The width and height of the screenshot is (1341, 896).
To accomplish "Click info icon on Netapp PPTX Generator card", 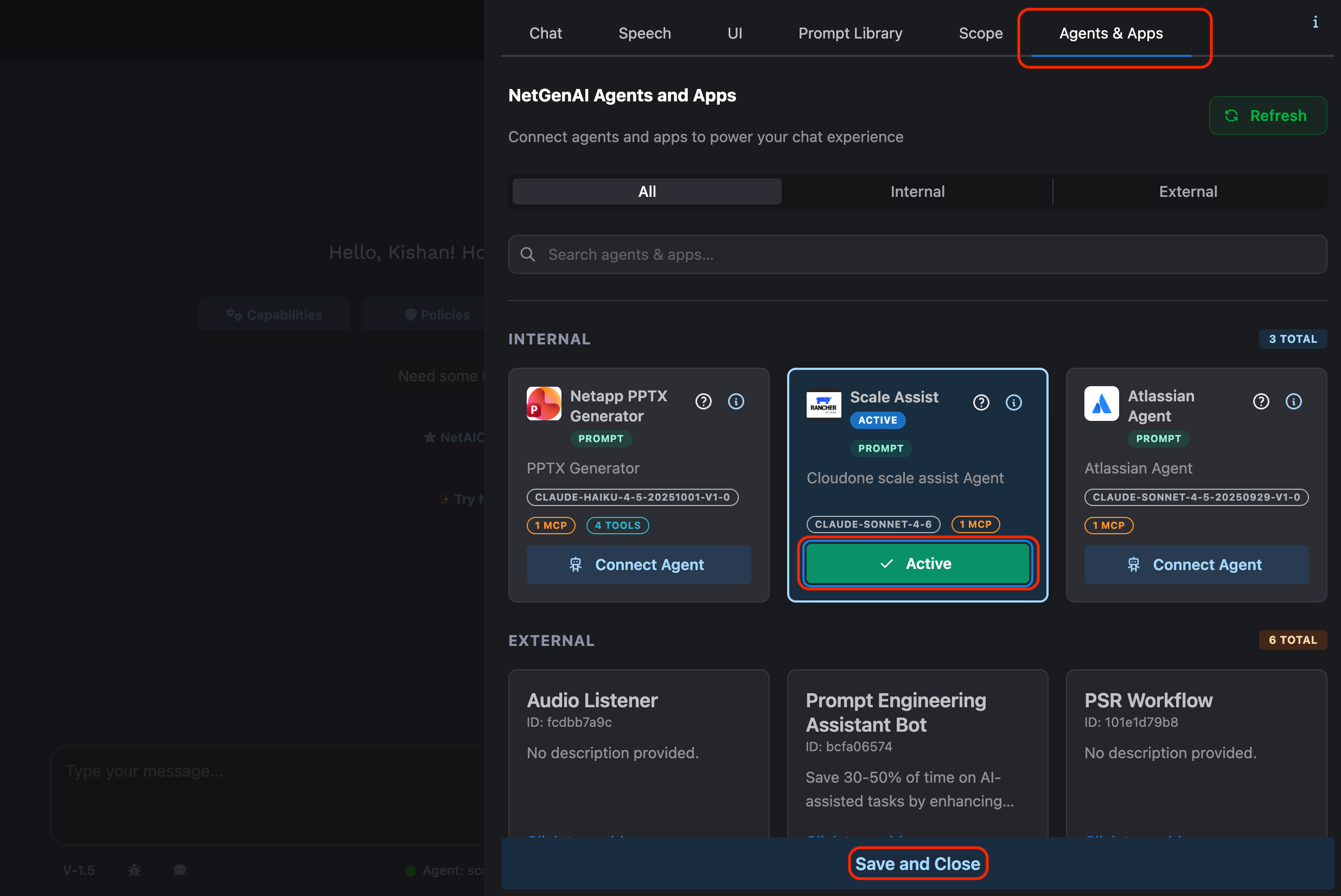I will pos(736,402).
